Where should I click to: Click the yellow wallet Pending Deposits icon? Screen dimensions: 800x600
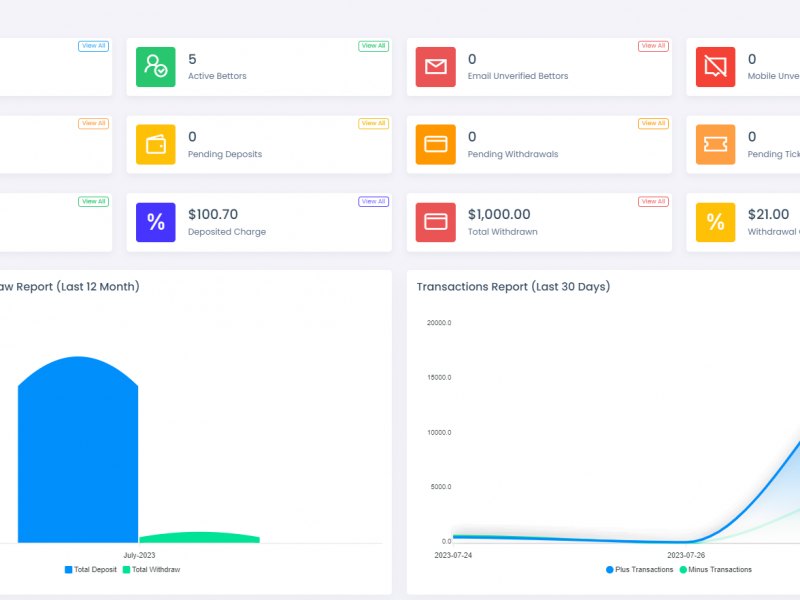[156, 144]
